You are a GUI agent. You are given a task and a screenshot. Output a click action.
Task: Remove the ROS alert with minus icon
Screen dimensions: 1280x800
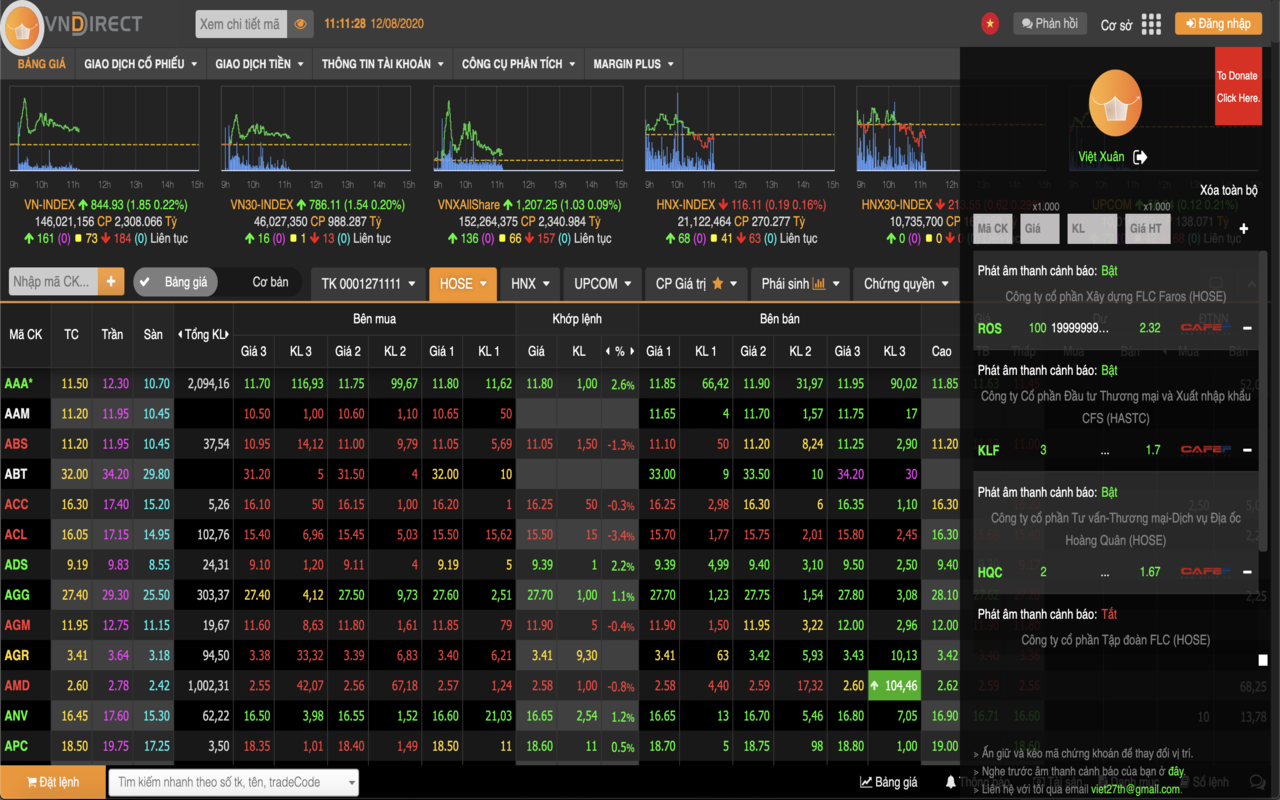click(x=1247, y=328)
